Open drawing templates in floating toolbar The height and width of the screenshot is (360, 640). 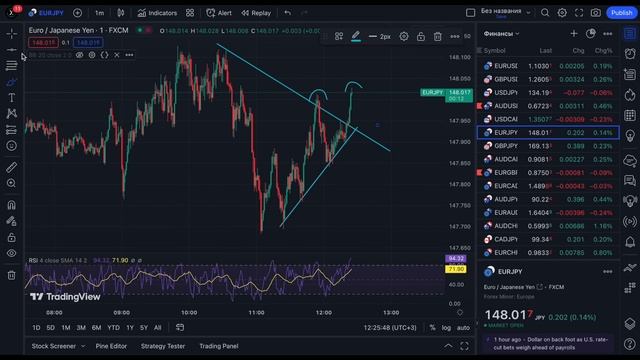click(x=339, y=36)
